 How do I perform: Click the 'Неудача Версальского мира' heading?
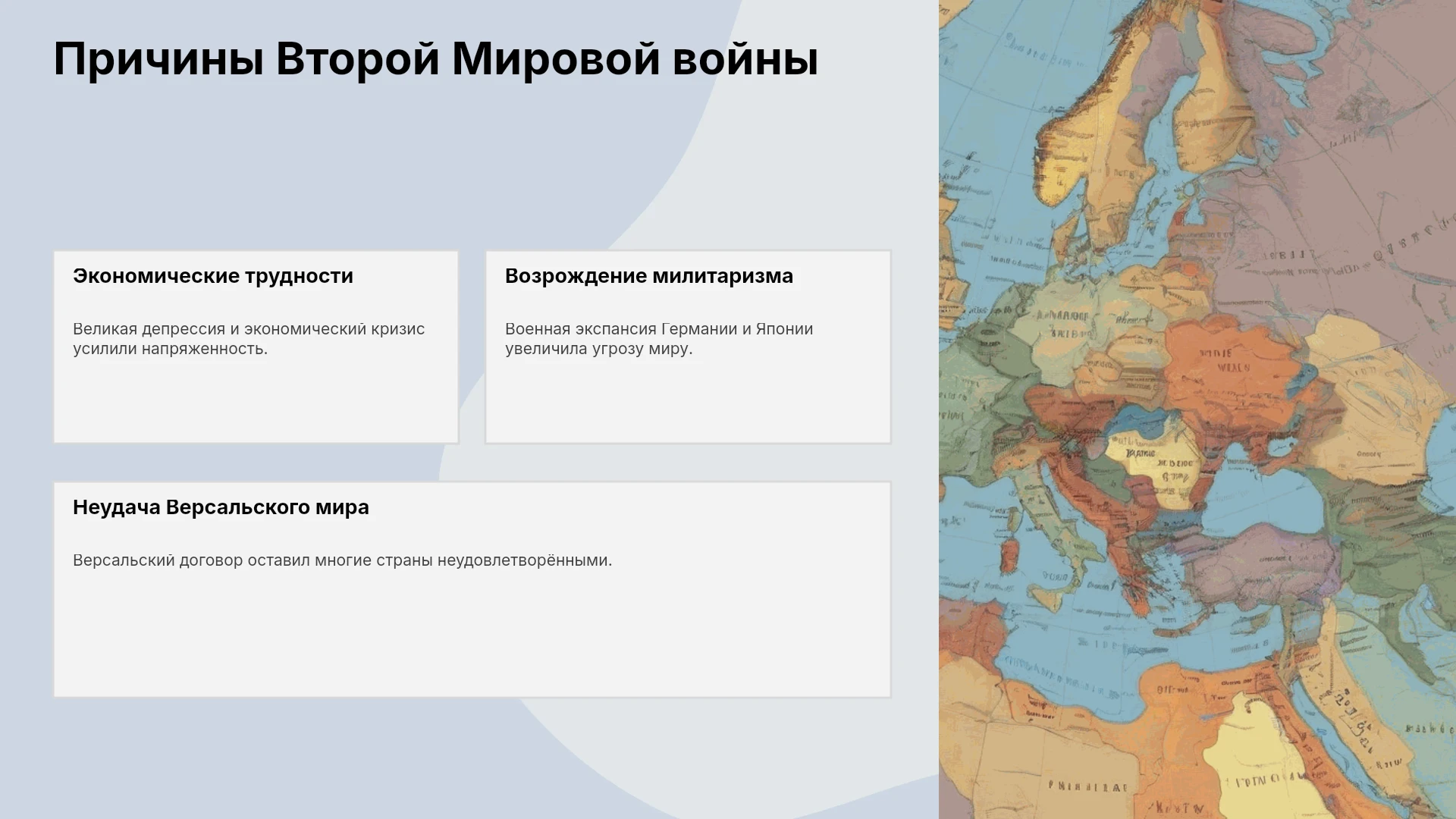[221, 507]
